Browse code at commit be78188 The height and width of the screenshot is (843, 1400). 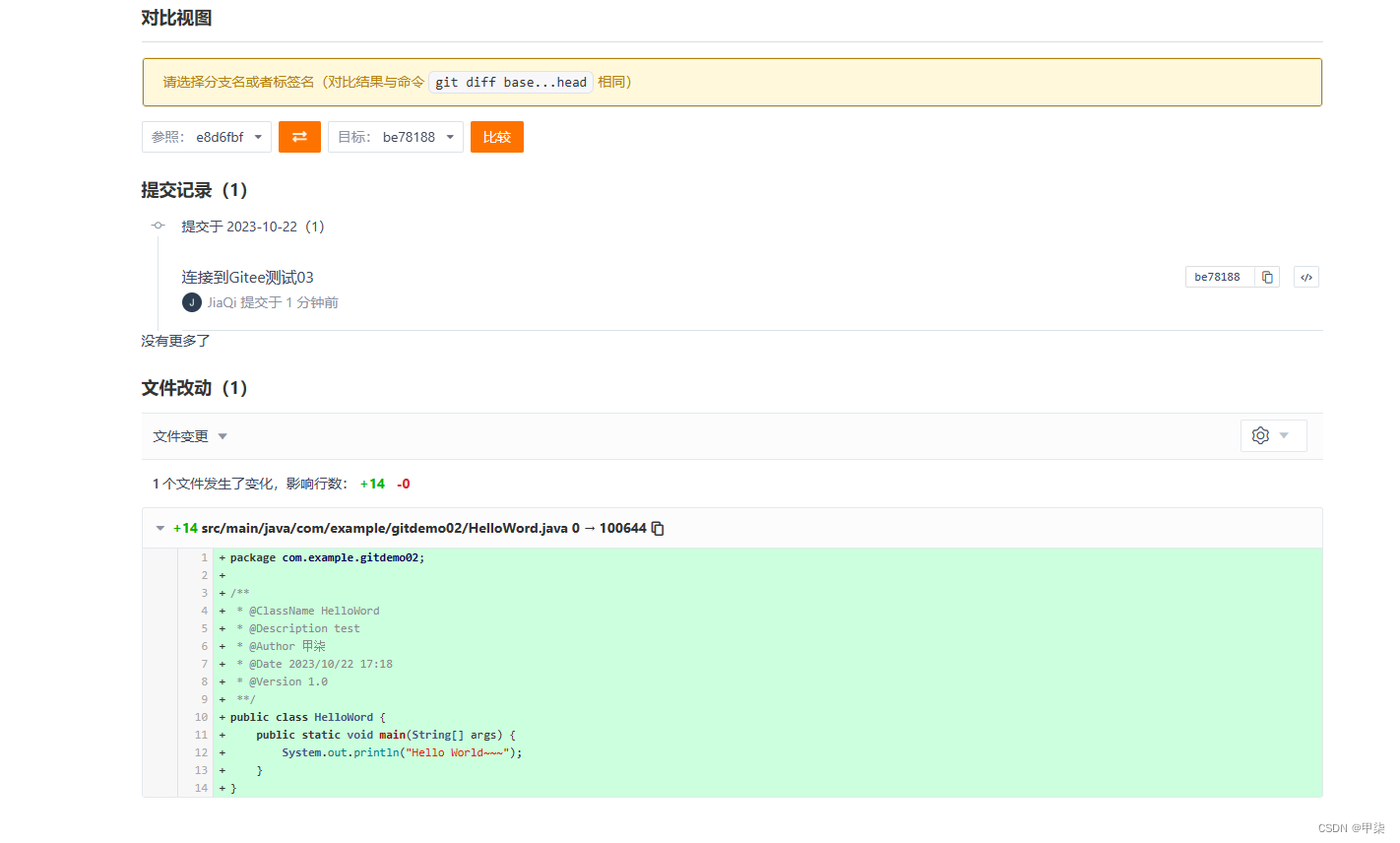click(x=1306, y=277)
